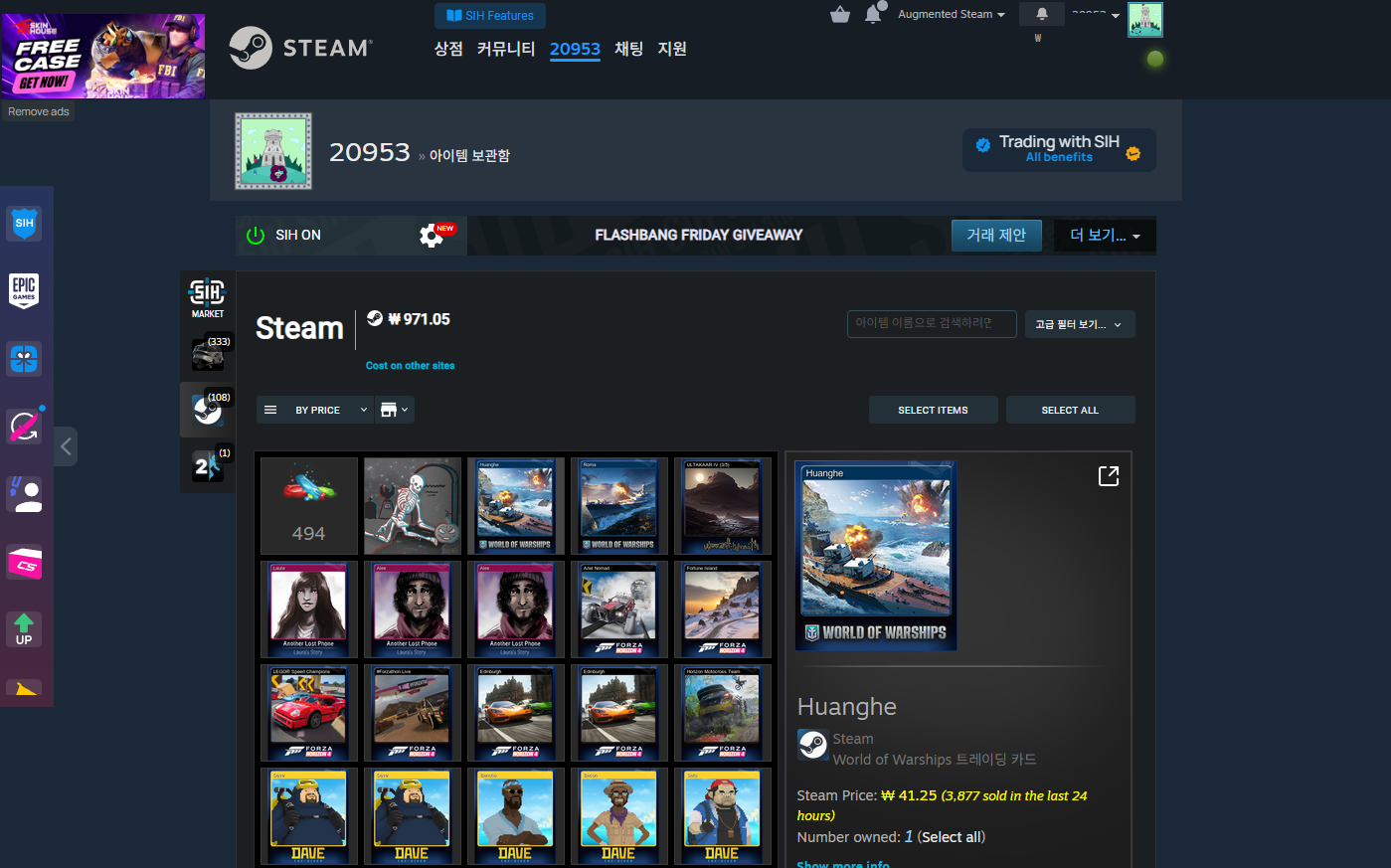The height and width of the screenshot is (868, 1391).
Task: Click the hamburger list view icon
Action: click(270, 410)
